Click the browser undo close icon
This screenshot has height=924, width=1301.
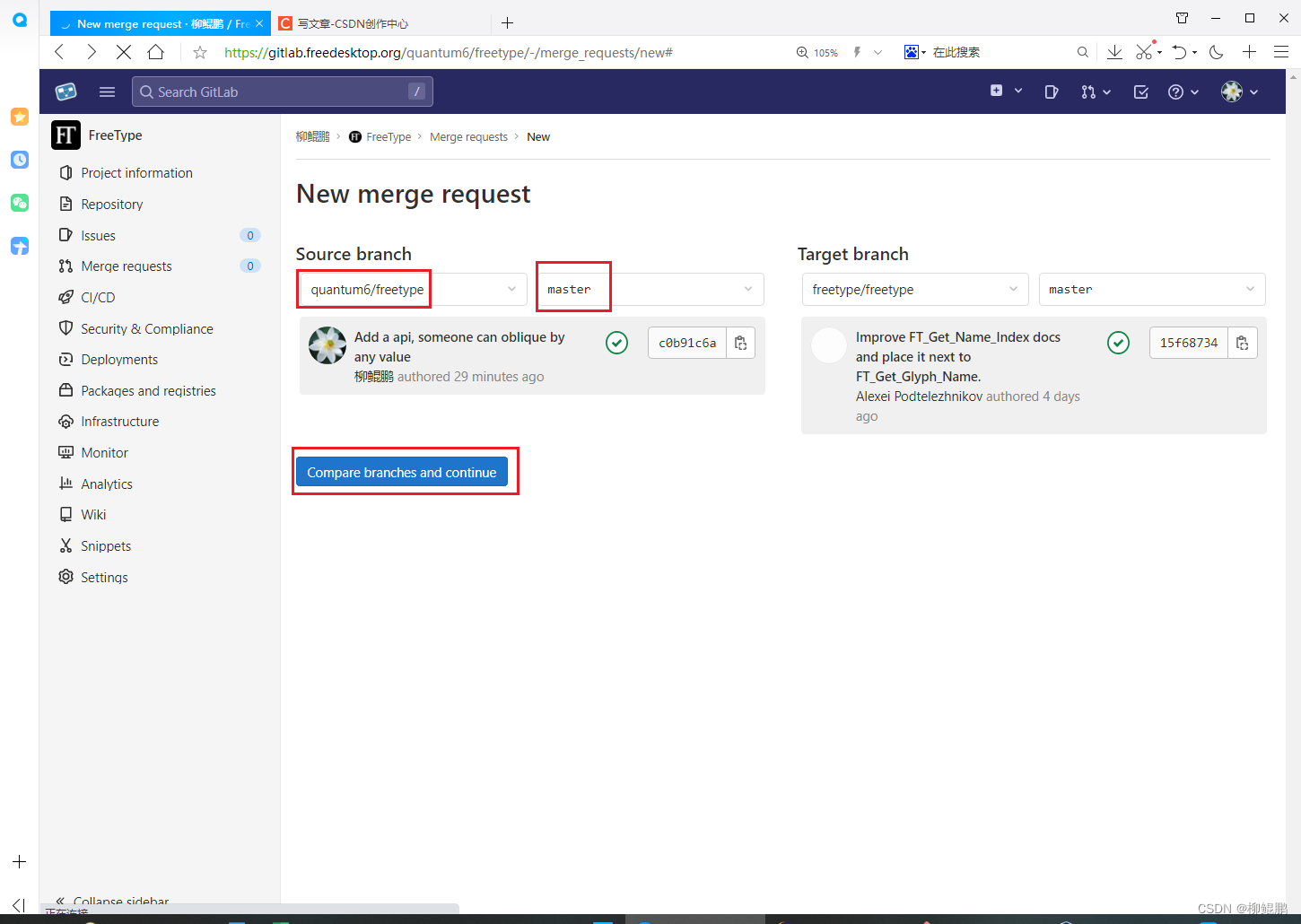coord(1180,52)
